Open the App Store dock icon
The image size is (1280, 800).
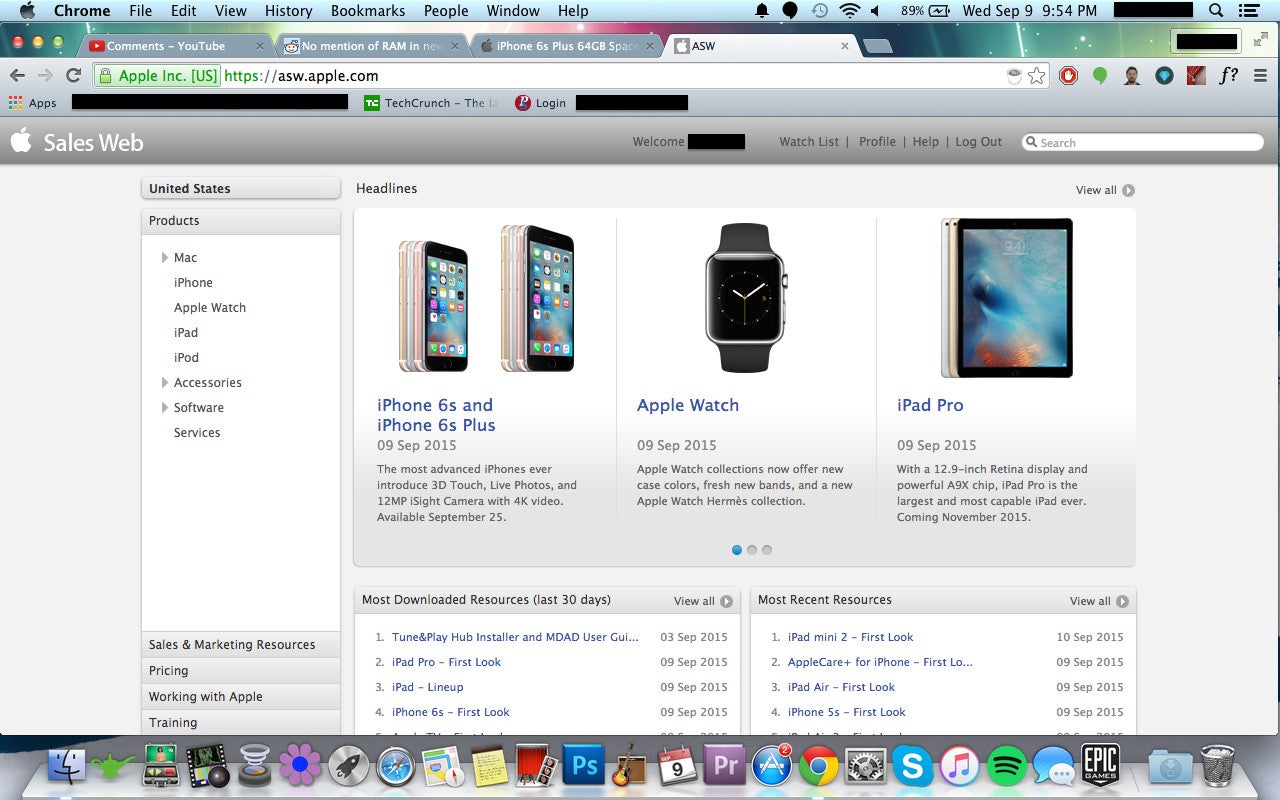pos(772,767)
